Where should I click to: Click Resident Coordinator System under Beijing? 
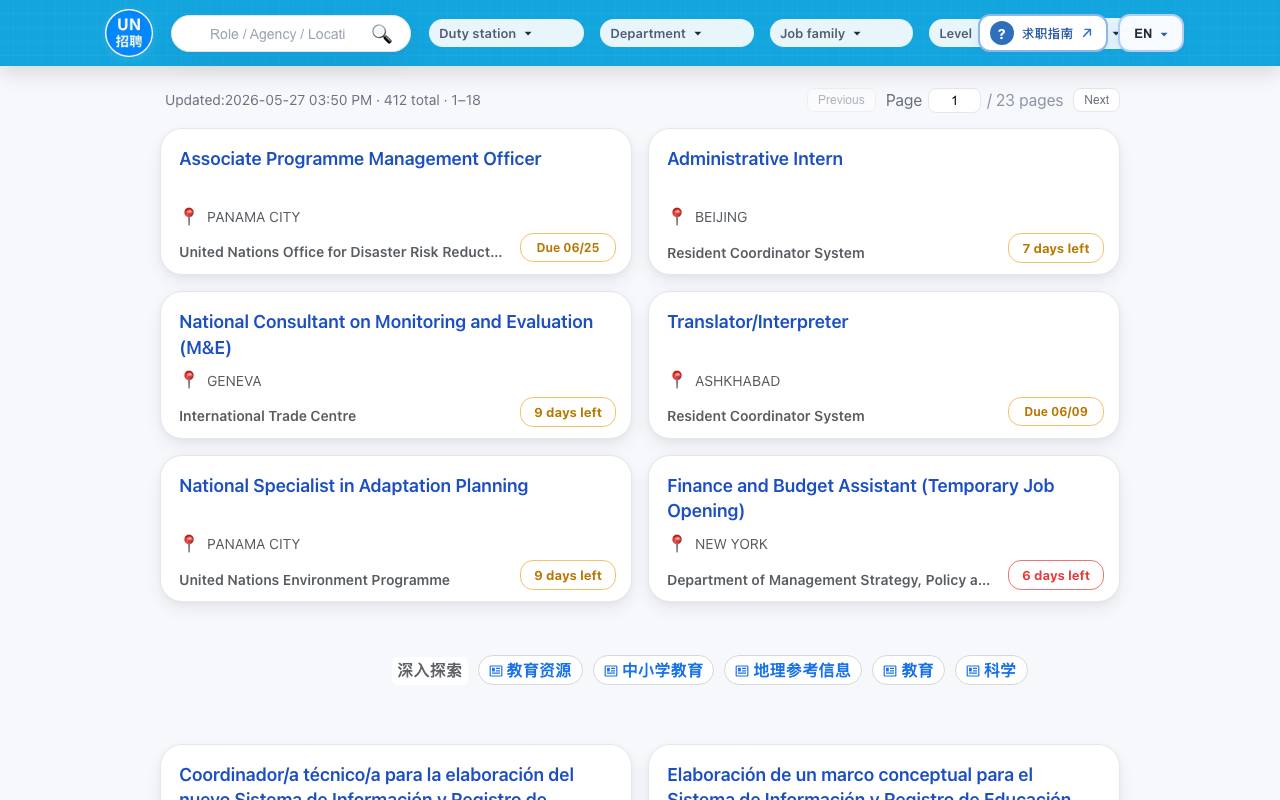[x=765, y=253]
